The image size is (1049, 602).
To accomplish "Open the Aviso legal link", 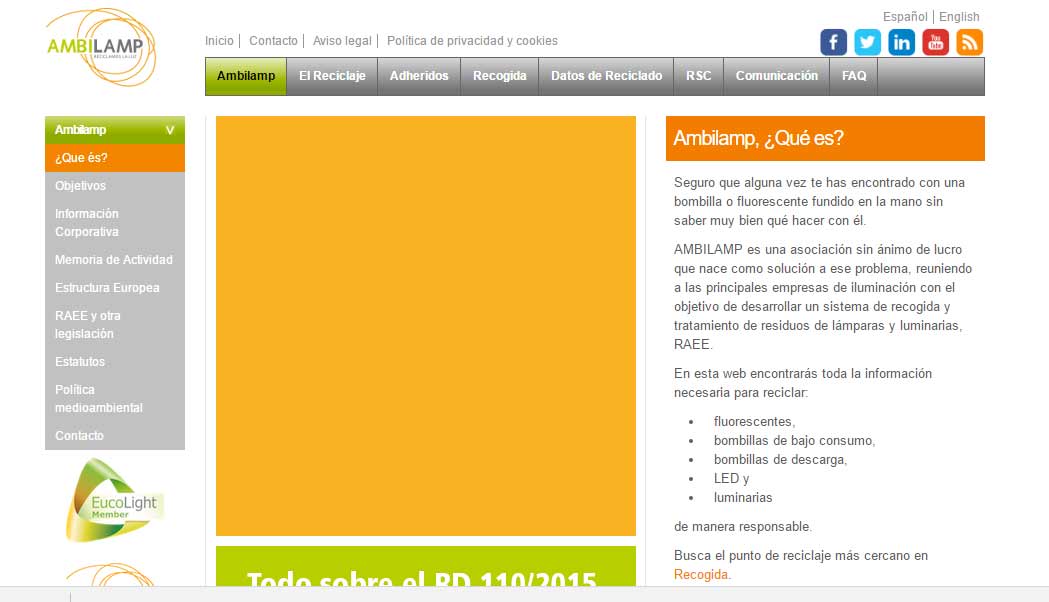I will 343,41.
